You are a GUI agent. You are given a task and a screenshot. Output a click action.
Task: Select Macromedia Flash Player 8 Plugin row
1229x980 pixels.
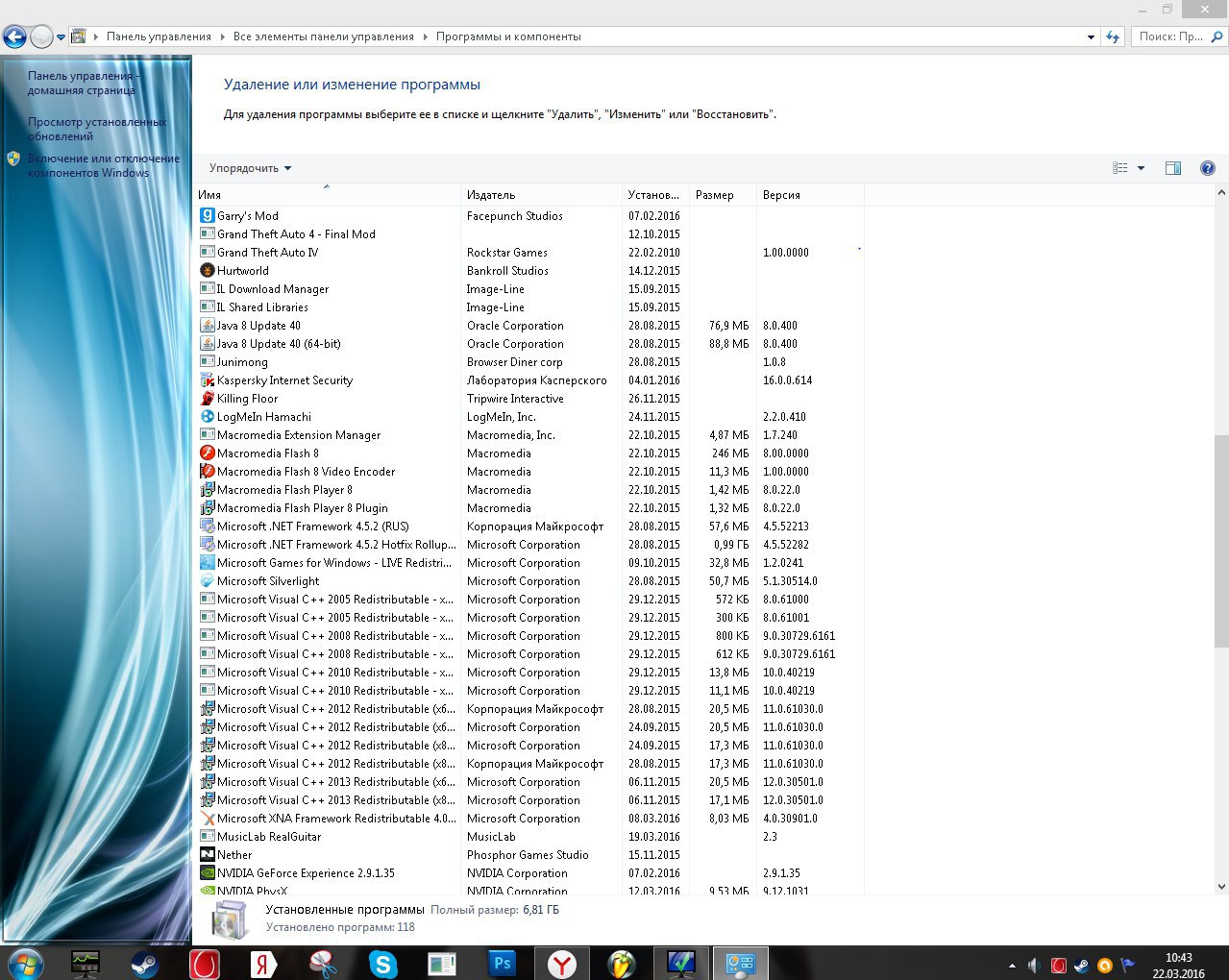pos(529,508)
